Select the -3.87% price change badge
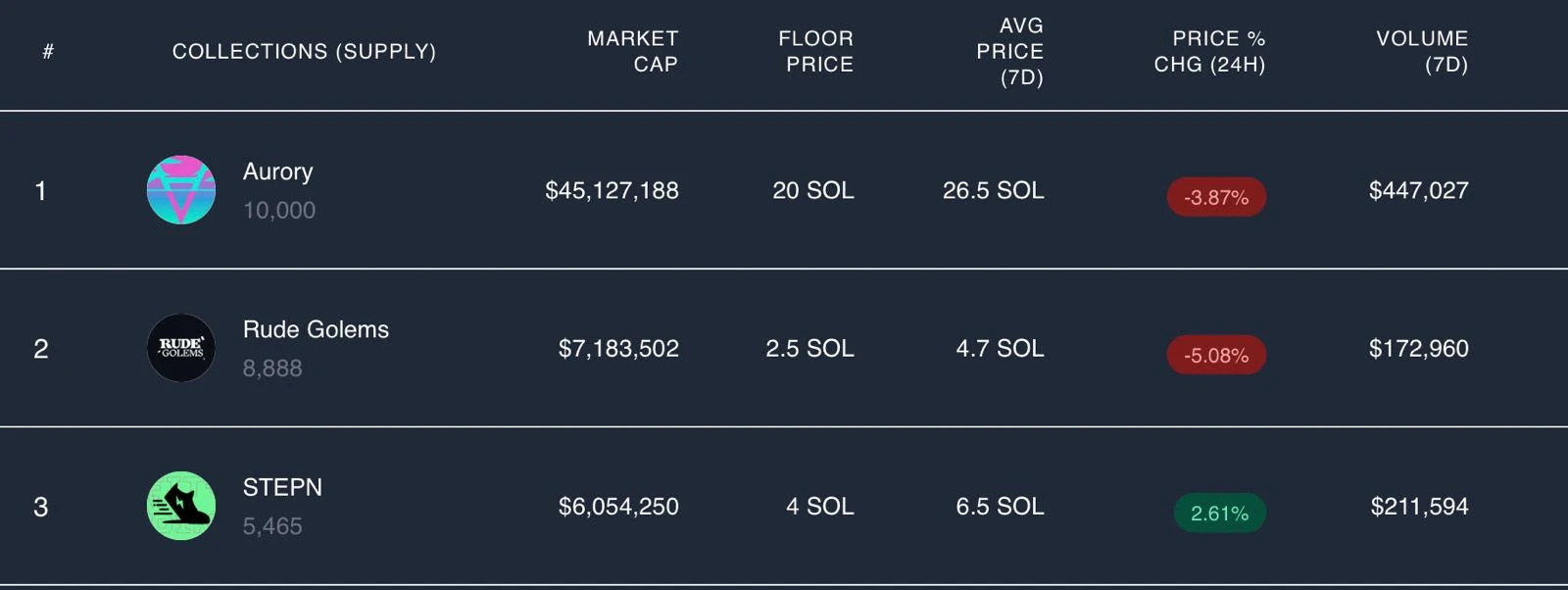This screenshot has width=1568, height=590. pos(1216,197)
